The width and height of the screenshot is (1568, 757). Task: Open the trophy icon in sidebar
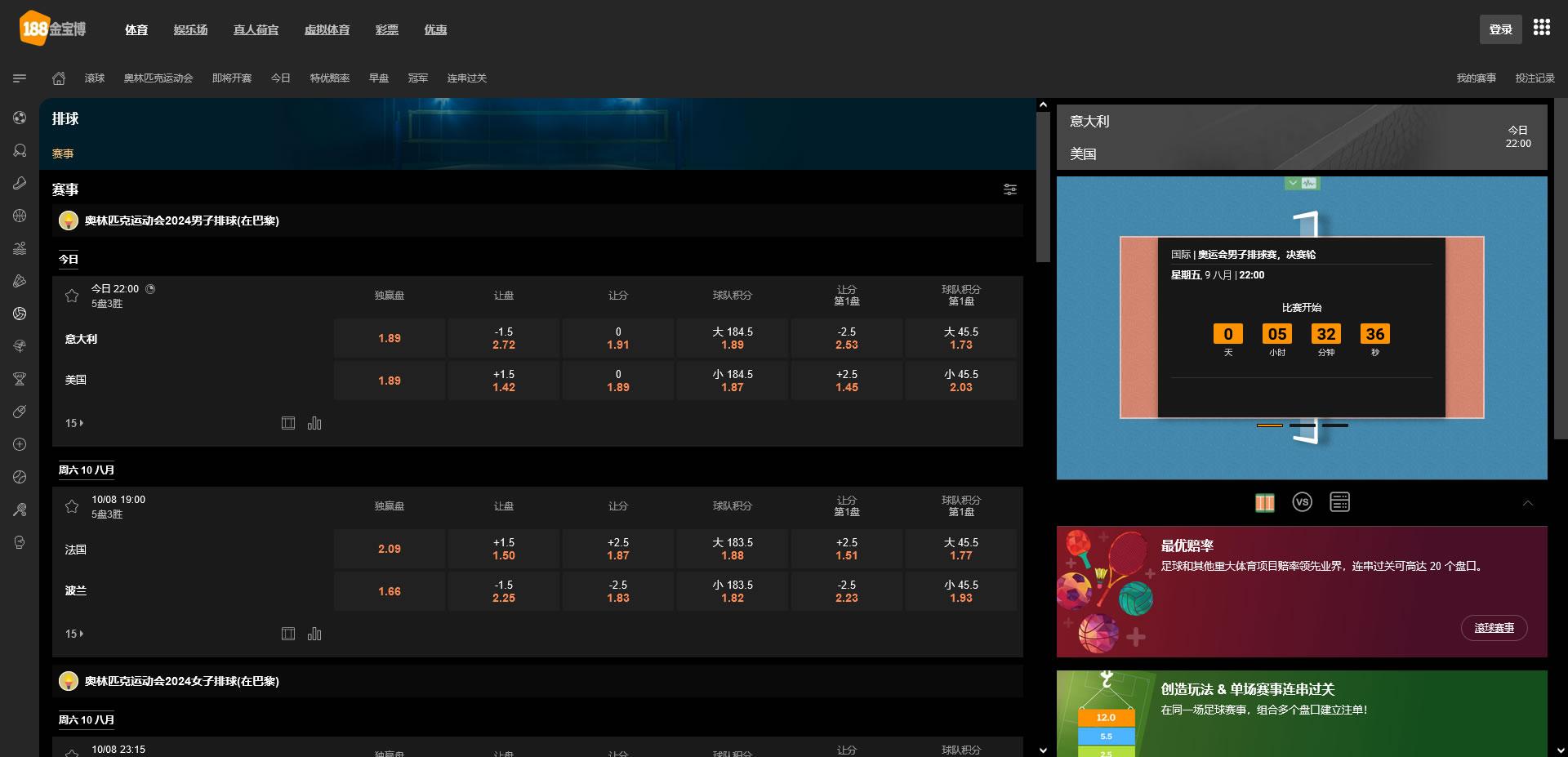[x=20, y=379]
